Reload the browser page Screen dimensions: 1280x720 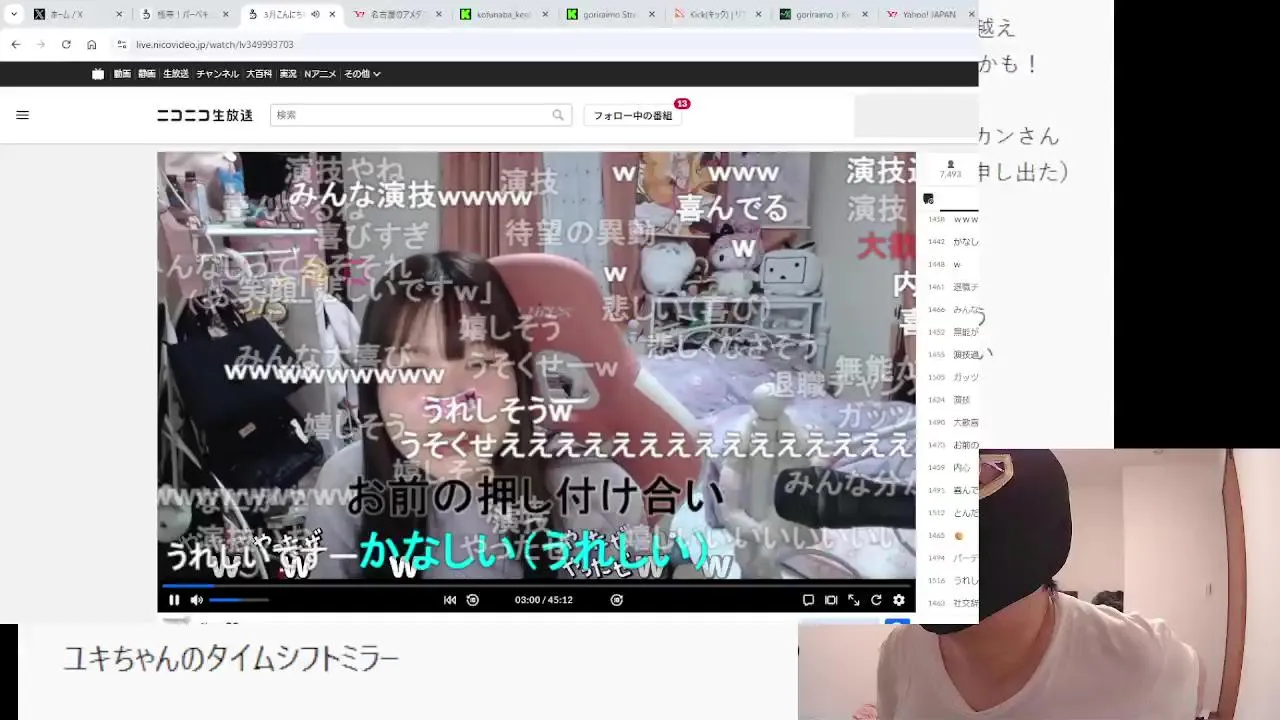[x=66, y=44]
